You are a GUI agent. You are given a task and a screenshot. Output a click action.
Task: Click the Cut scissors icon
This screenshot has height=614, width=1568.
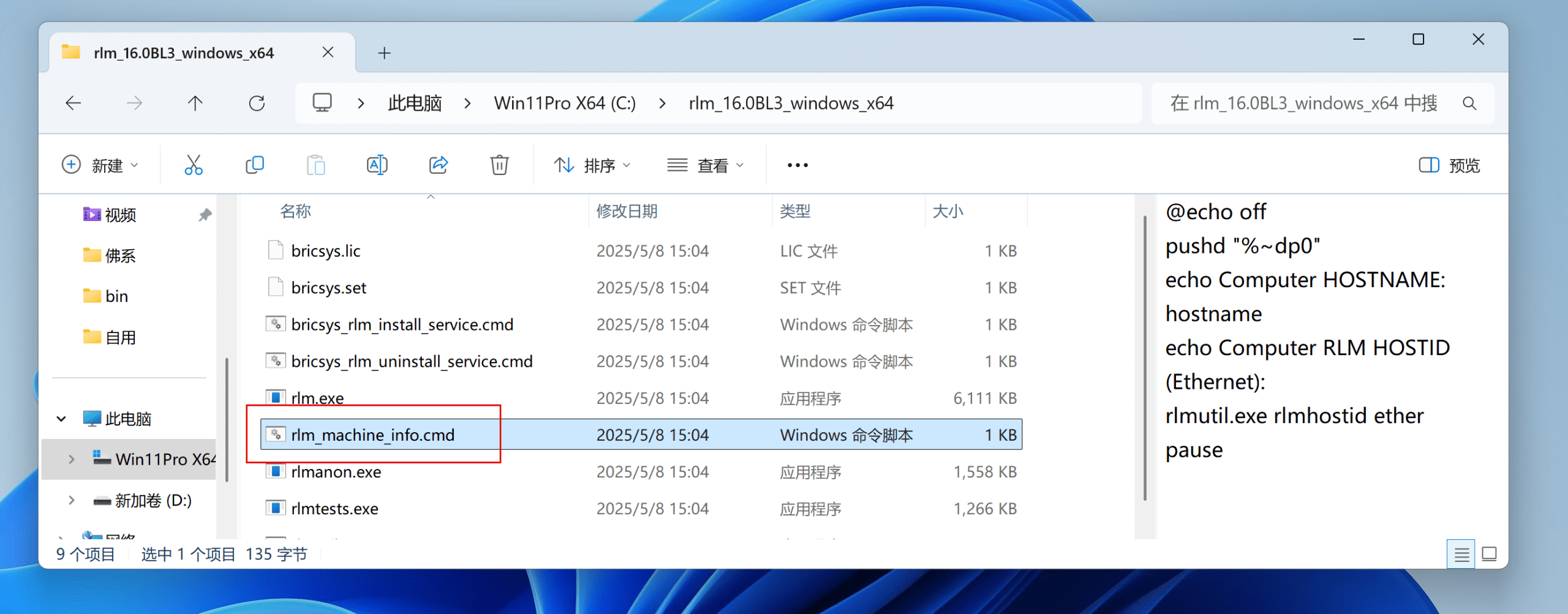[x=194, y=165]
